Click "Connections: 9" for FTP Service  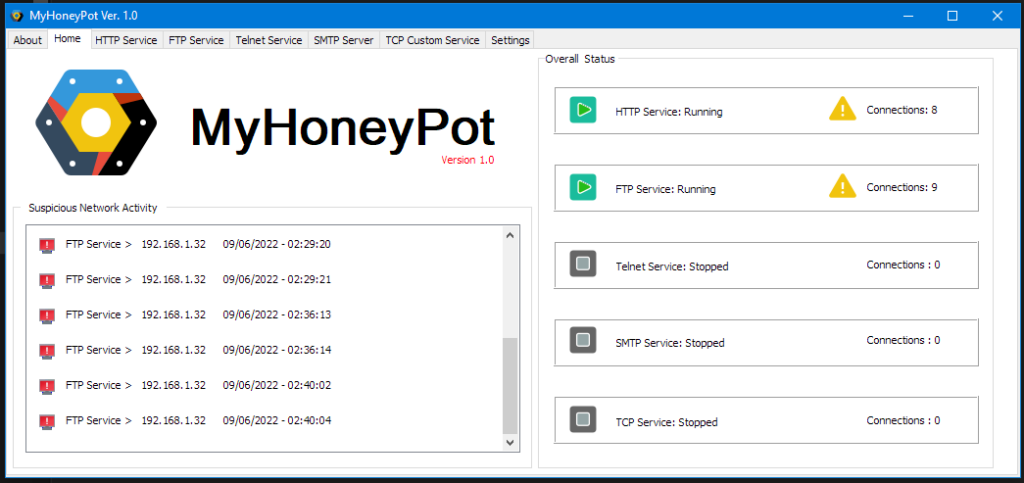click(902, 187)
